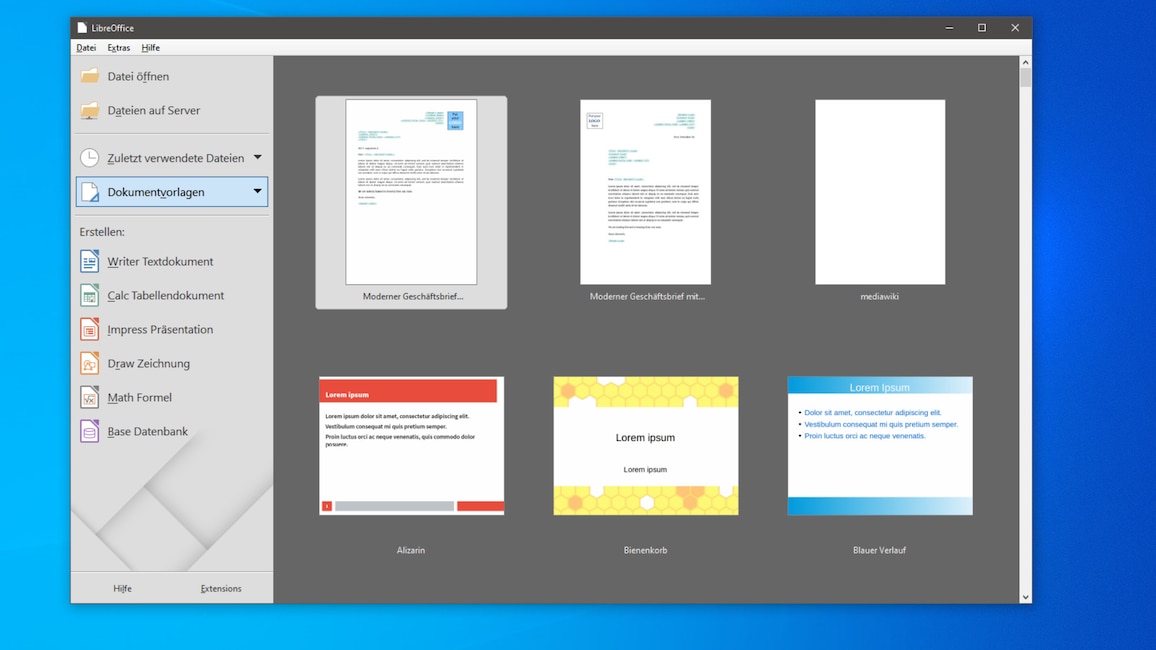Select the Alizarin presentation template thumbnail
The height and width of the screenshot is (650, 1156).
(x=411, y=446)
